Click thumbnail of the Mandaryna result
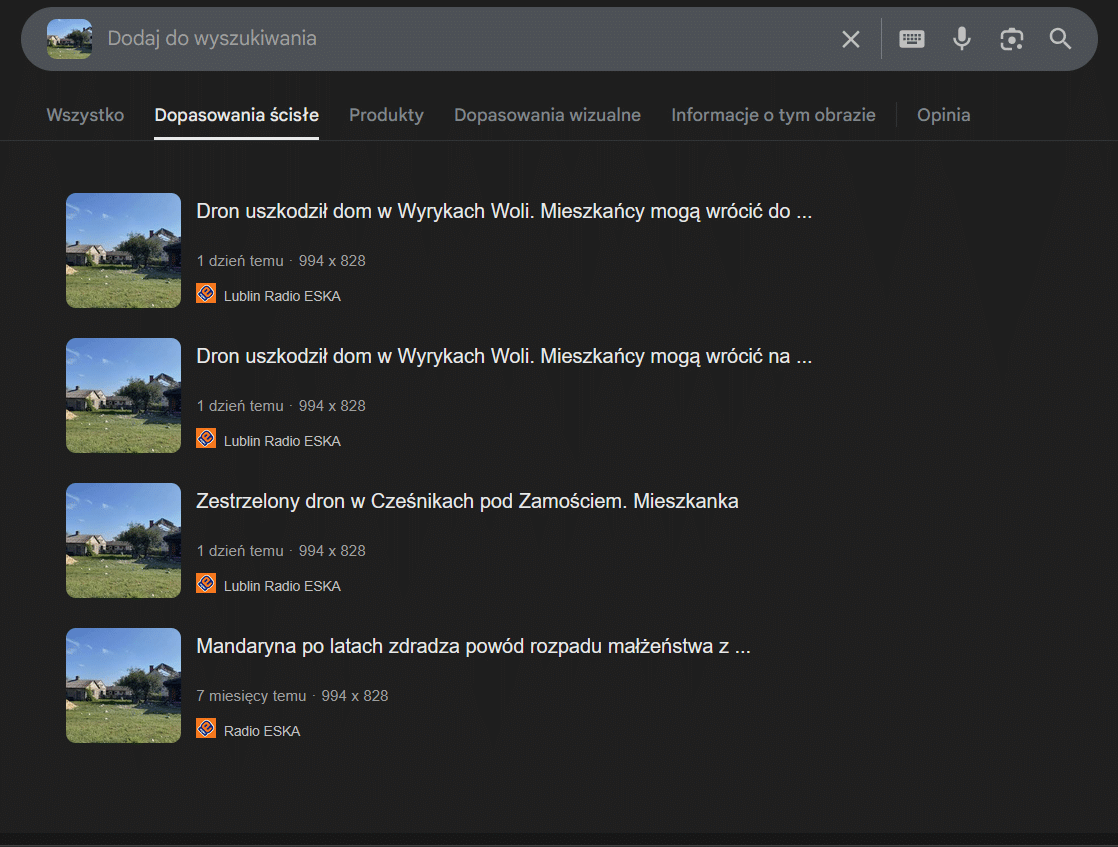Screen dimensions: 1118x847 click(x=123, y=685)
